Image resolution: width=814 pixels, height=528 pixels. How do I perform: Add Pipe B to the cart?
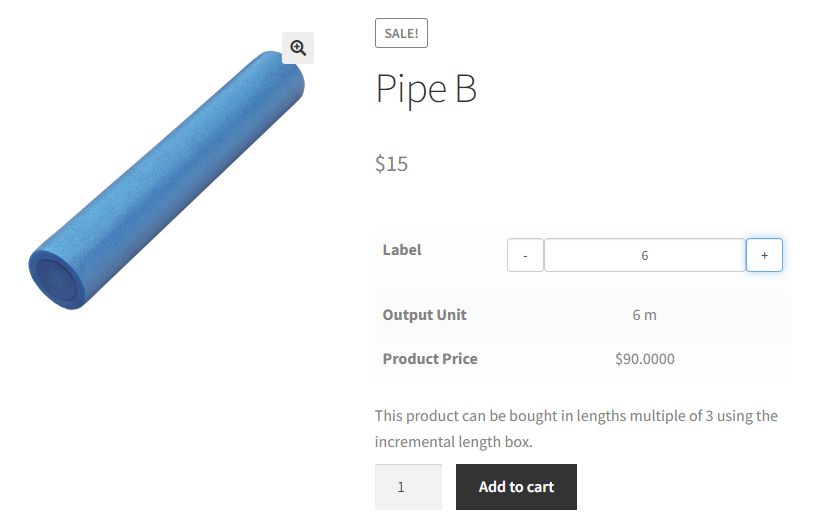pyautogui.click(x=516, y=487)
